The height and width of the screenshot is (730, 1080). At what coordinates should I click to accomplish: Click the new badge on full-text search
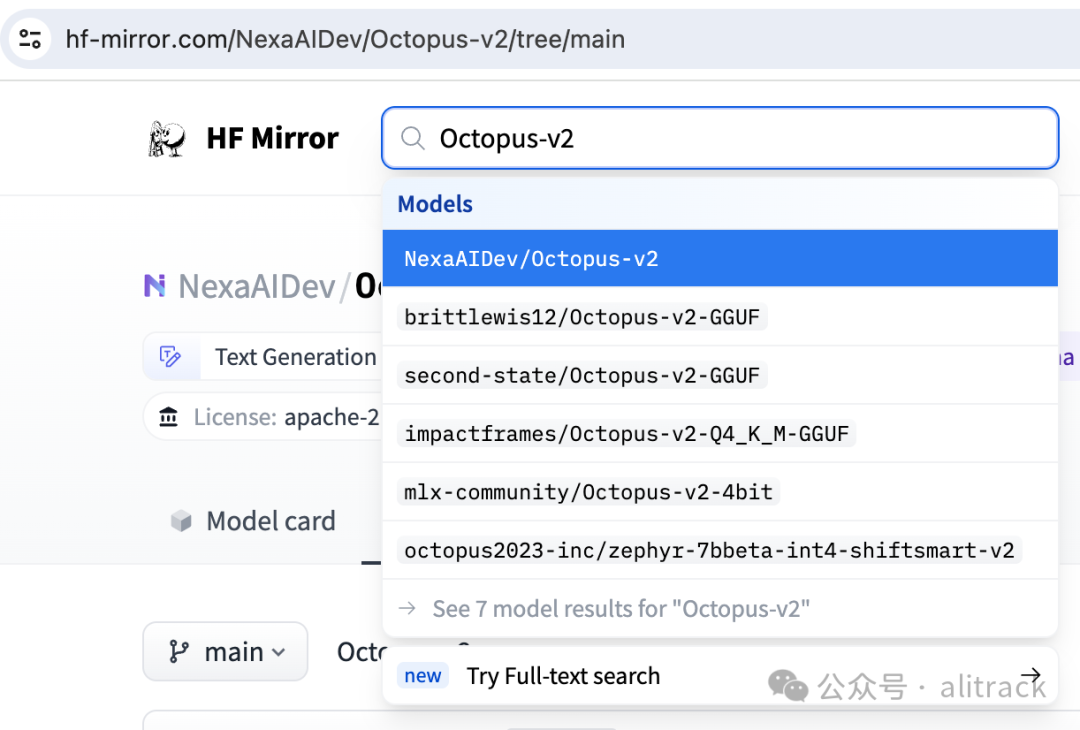tap(423, 676)
